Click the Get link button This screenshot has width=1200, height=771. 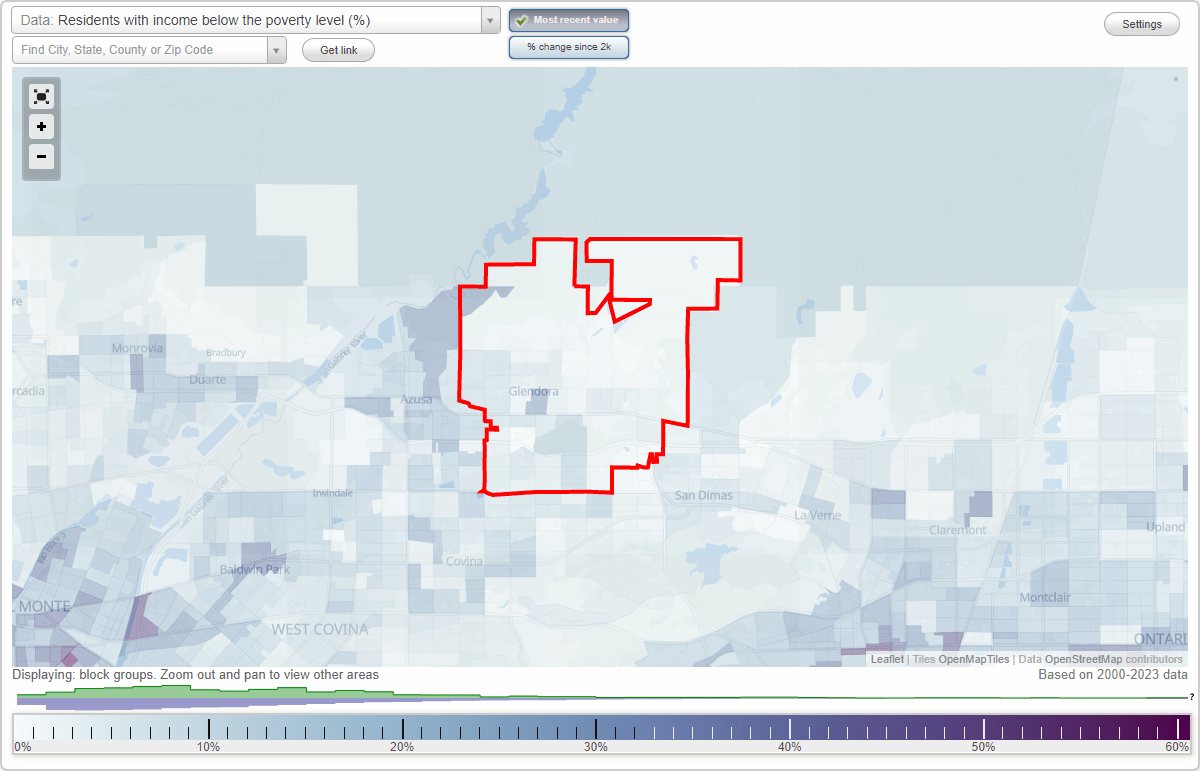coord(338,50)
